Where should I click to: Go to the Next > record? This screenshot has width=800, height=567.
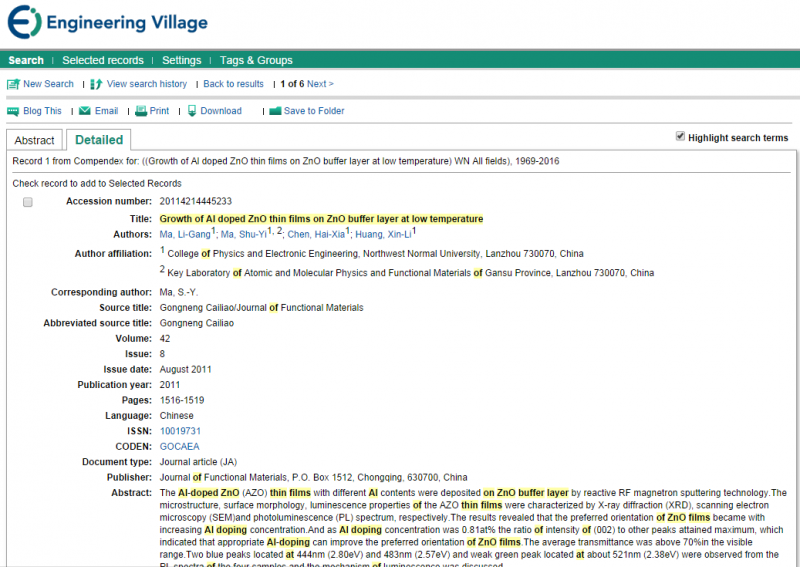coord(320,84)
